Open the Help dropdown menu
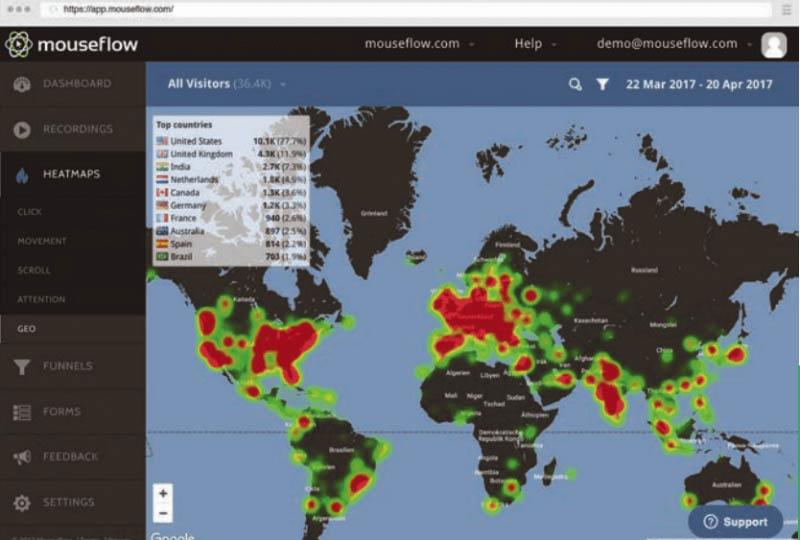 click(535, 44)
